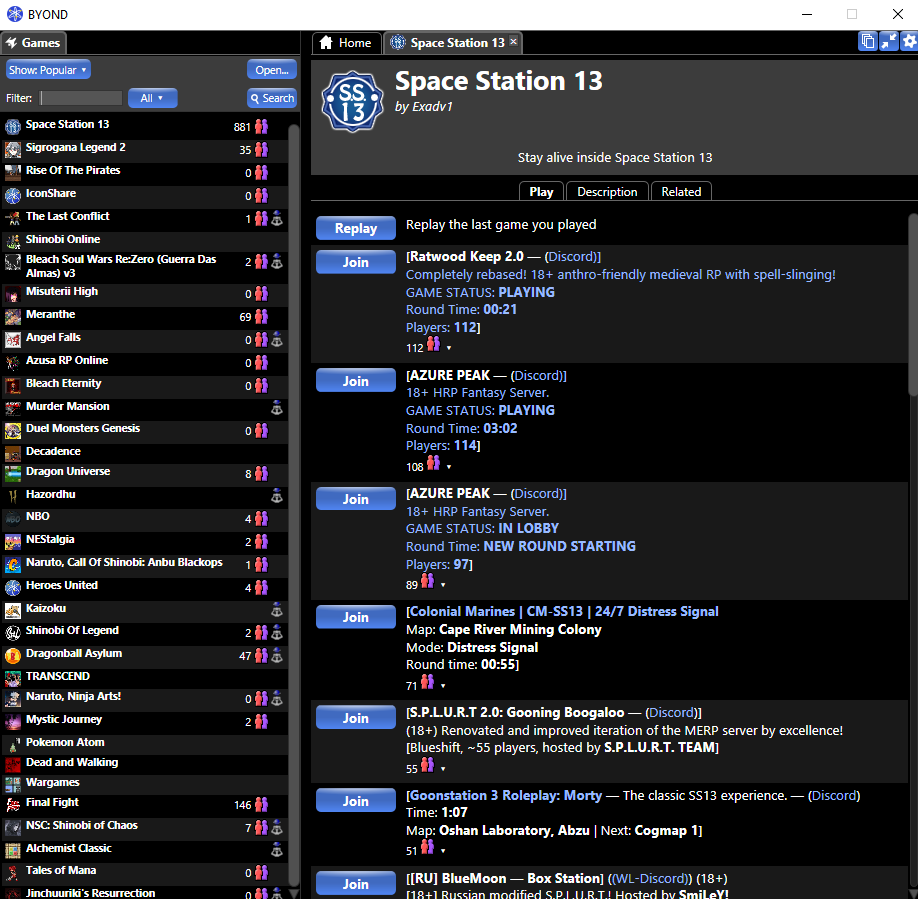Image resolution: width=918 pixels, height=899 pixels.
Task: Click the players icon under the Ratwood Keep entry
Action: coord(433,344)
